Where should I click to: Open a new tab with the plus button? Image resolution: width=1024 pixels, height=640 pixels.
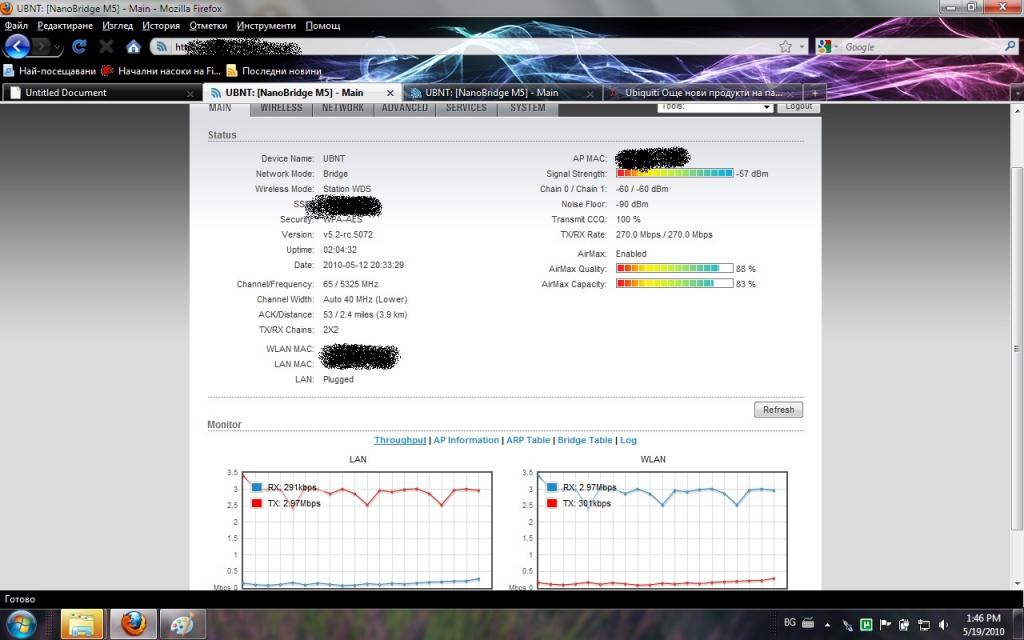815,93
